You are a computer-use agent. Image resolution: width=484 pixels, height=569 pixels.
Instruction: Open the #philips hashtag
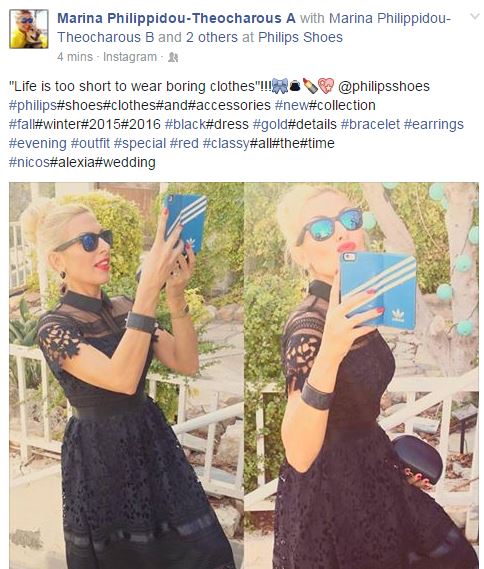pyautogui.click(x=33, y=105)
